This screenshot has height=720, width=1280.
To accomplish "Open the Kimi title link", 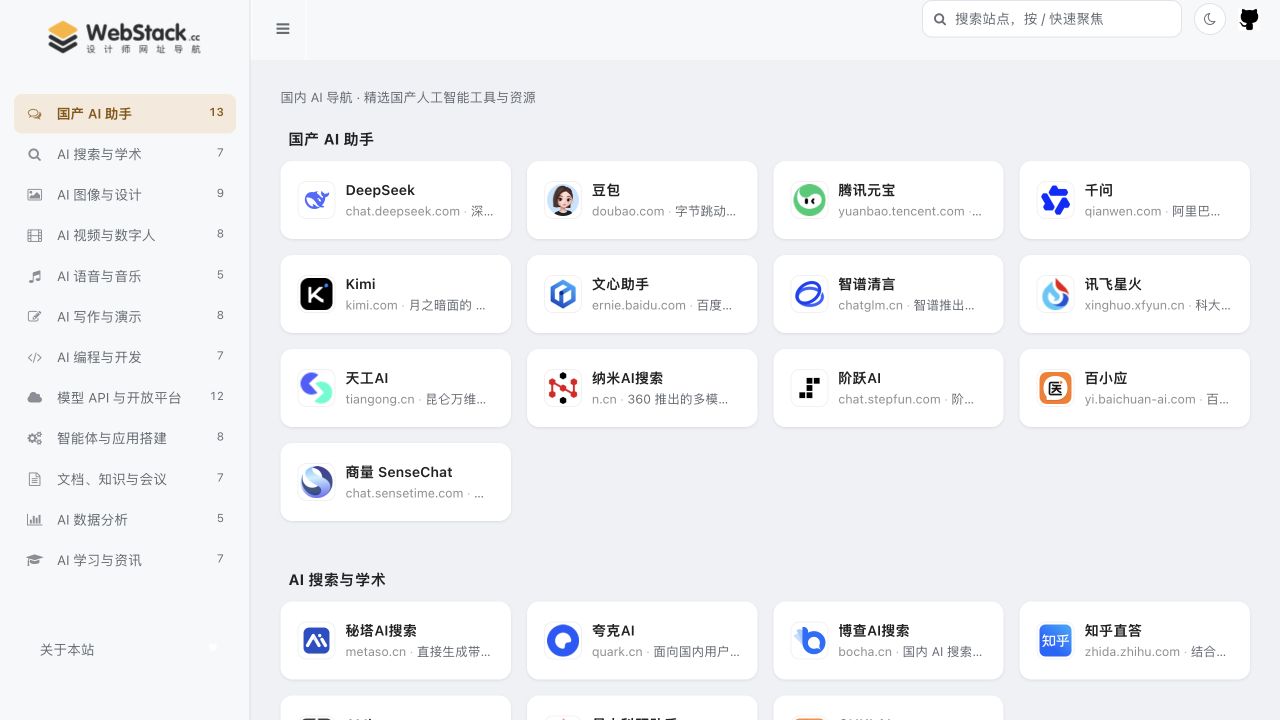I will (361, 284).
